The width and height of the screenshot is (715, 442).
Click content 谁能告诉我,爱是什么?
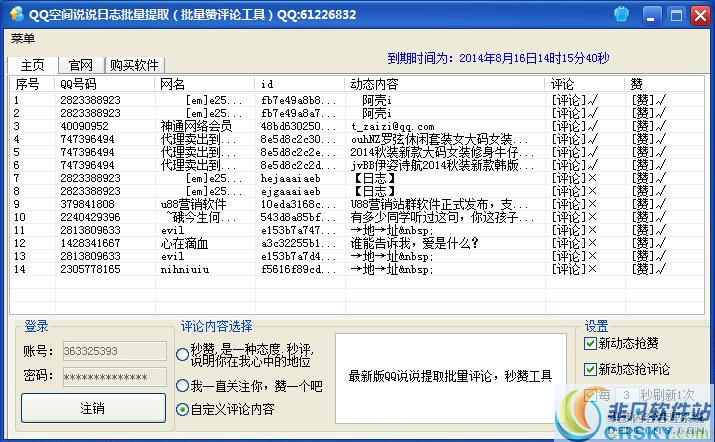[414, 243]
